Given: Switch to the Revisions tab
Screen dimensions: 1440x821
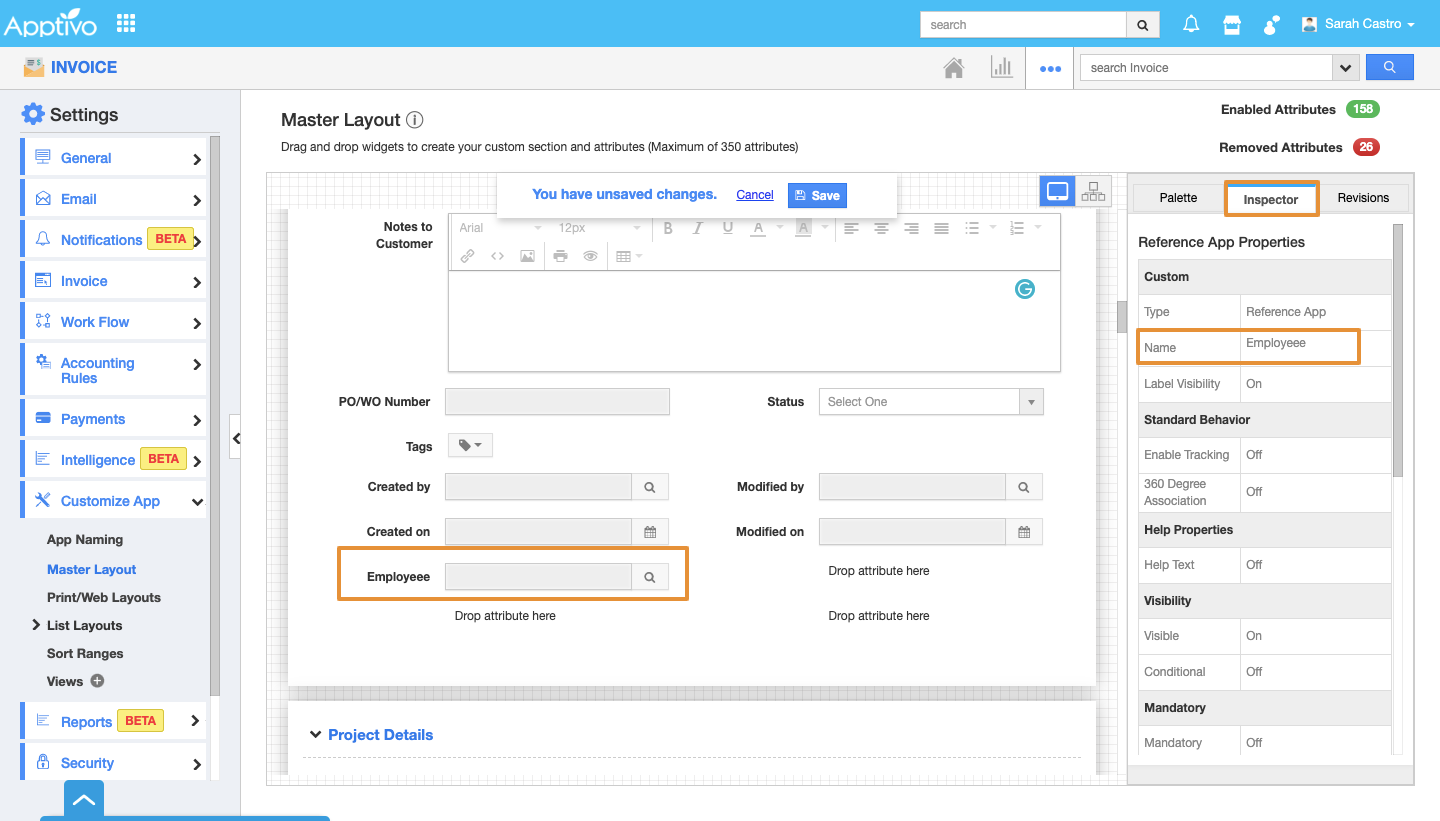Looking at the screenshot, I should point(1363,198).
